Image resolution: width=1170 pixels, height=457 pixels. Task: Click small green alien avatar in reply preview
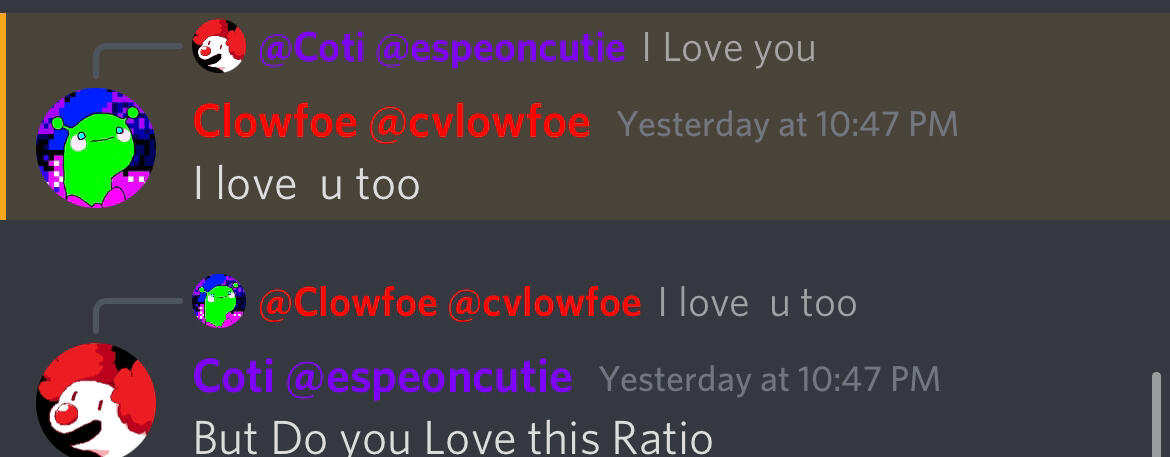coord(219,301)
